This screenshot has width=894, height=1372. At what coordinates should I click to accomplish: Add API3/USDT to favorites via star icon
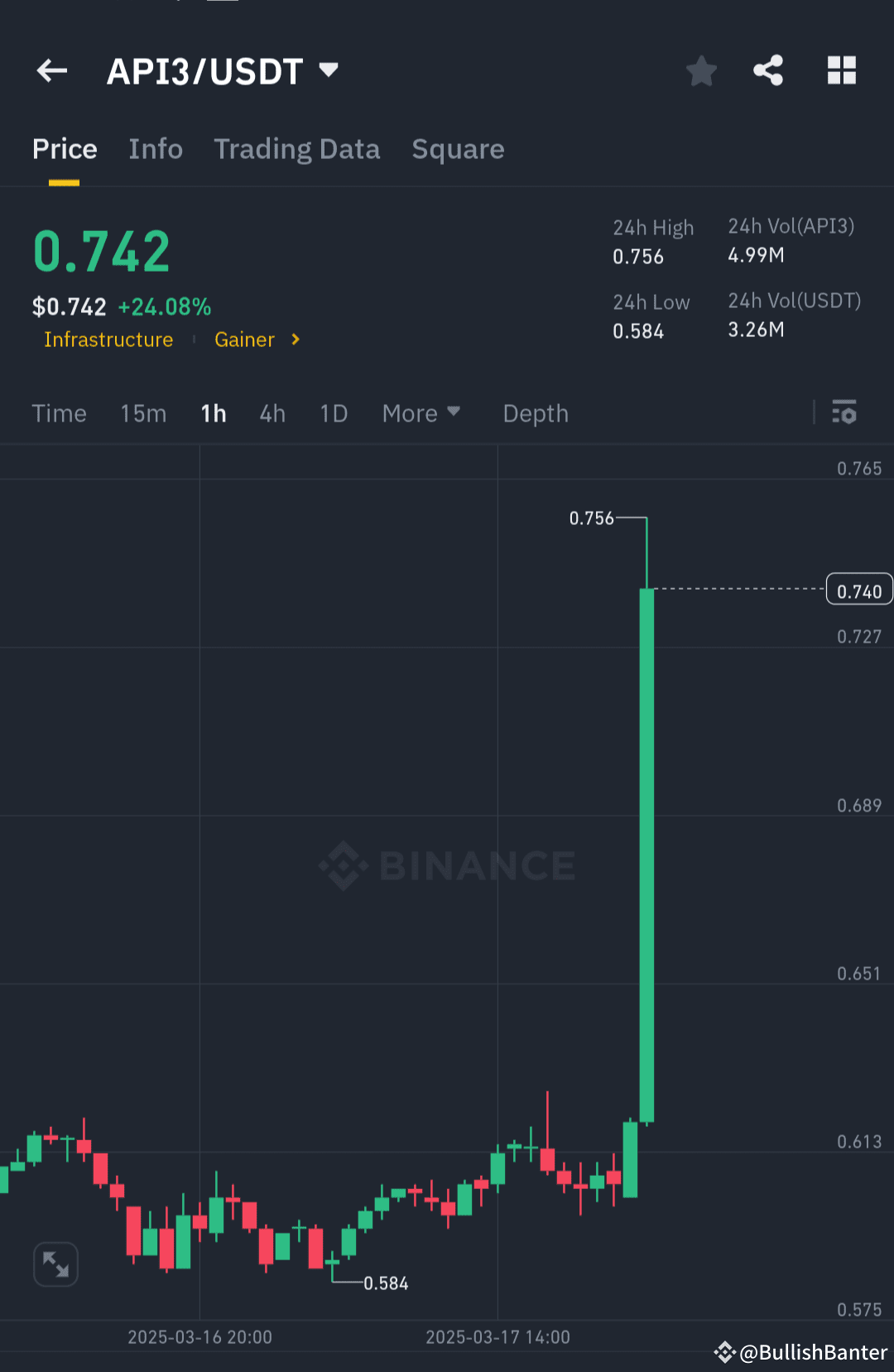tap(701, 70)
